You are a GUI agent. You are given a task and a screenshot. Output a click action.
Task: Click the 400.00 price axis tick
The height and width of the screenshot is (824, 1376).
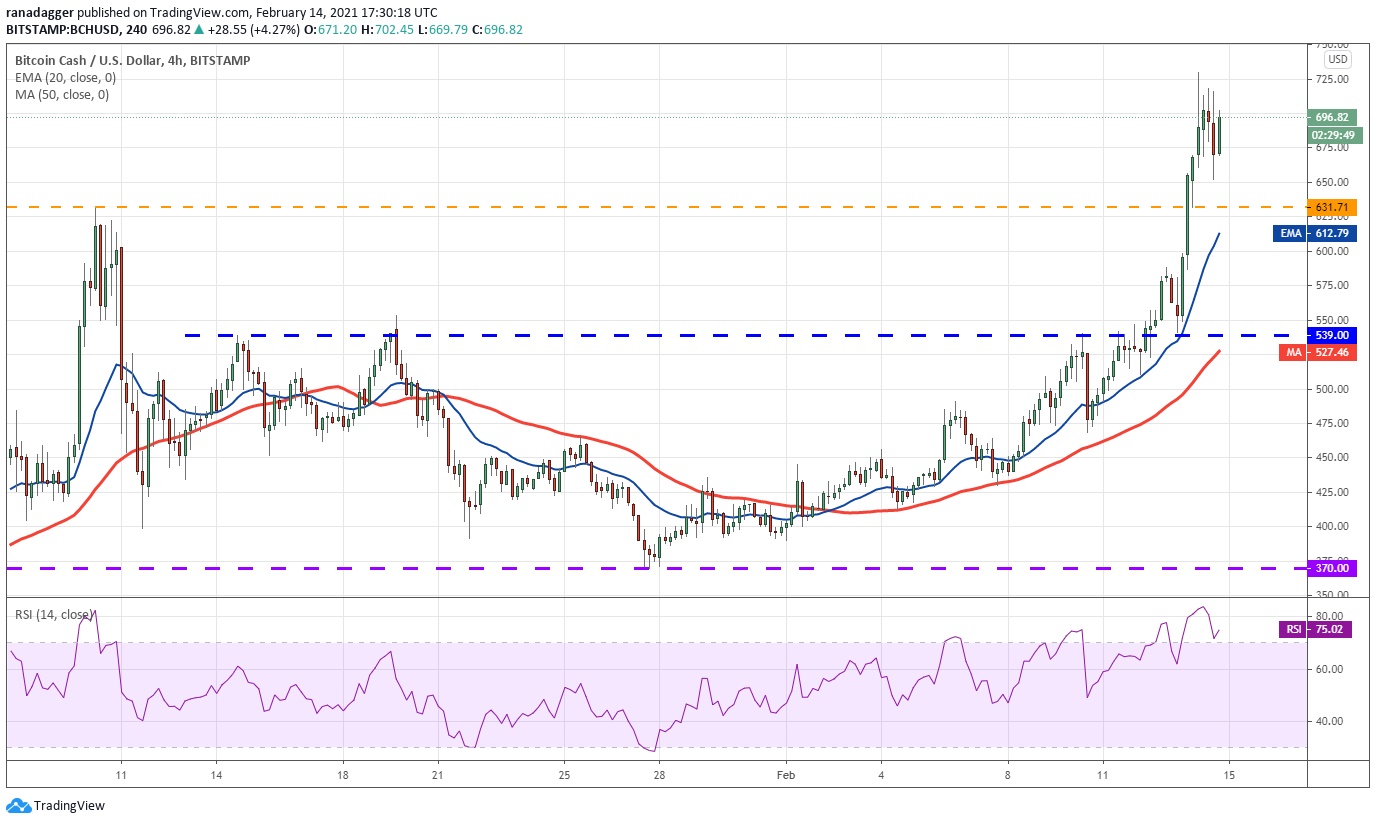click(x=1332, y=526)
